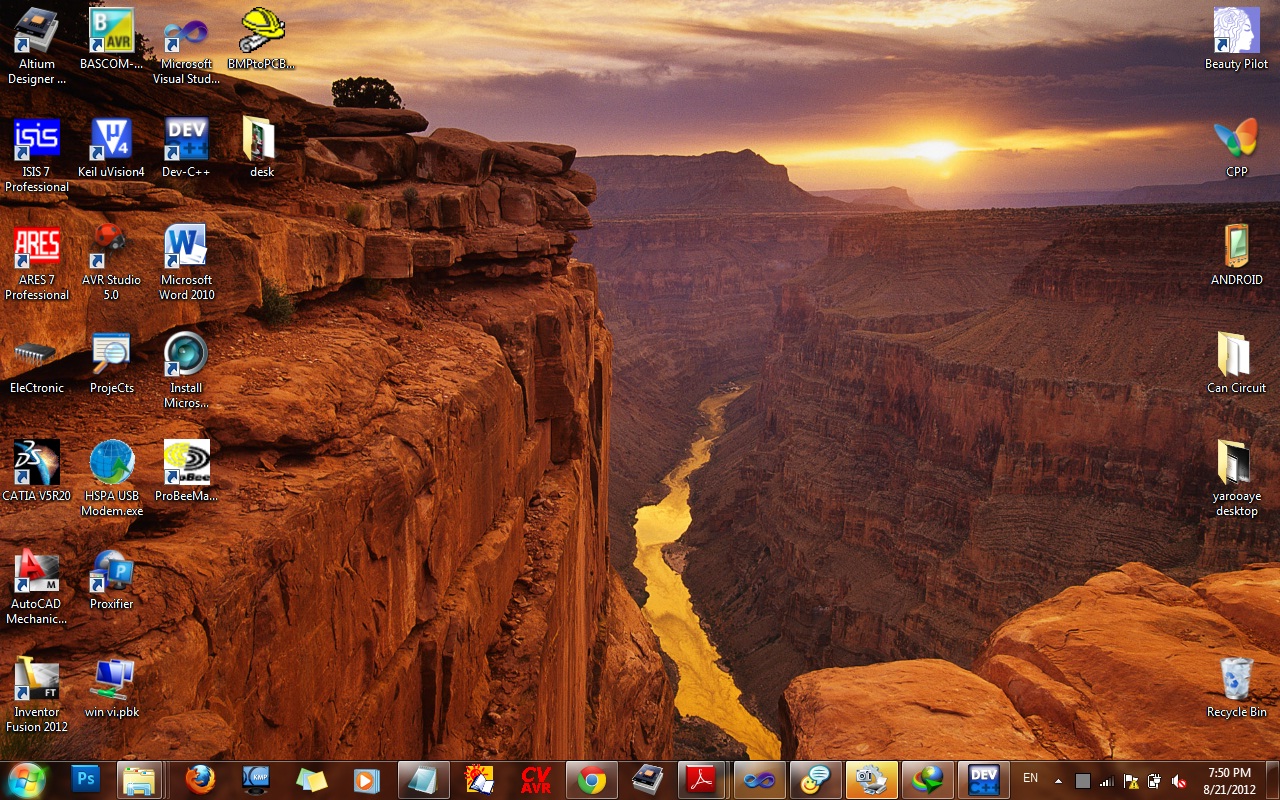Launch BASCOM-AVR from the desktop

(x=111, y=40)
